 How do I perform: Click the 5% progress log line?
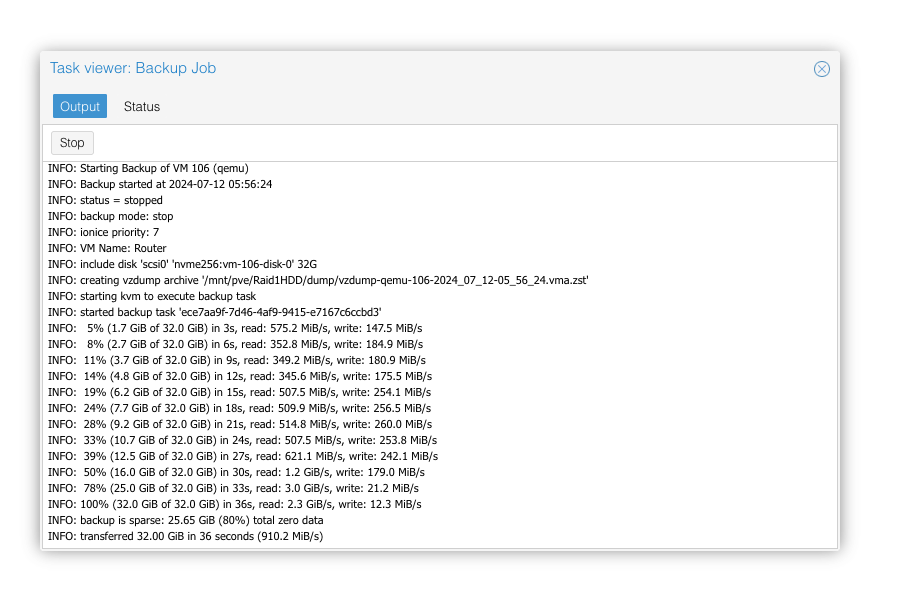pyautogui.click(x=235, y=329)
